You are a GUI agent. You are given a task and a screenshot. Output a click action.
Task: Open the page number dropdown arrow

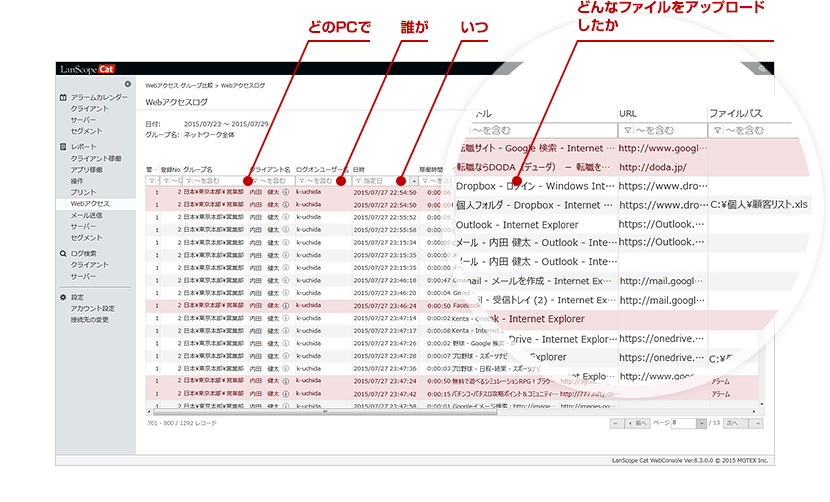coord(701,423)
